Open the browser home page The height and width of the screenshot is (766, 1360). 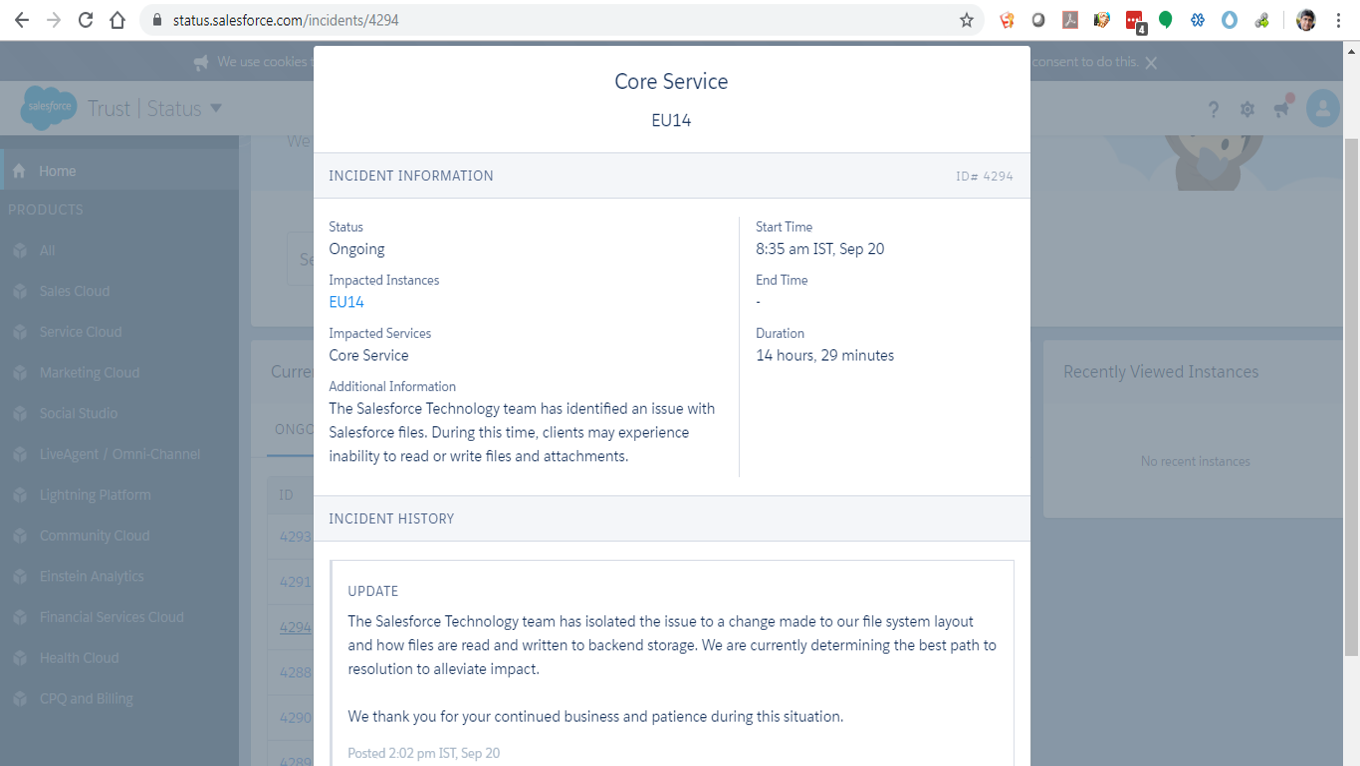click(x=118, y=20)
